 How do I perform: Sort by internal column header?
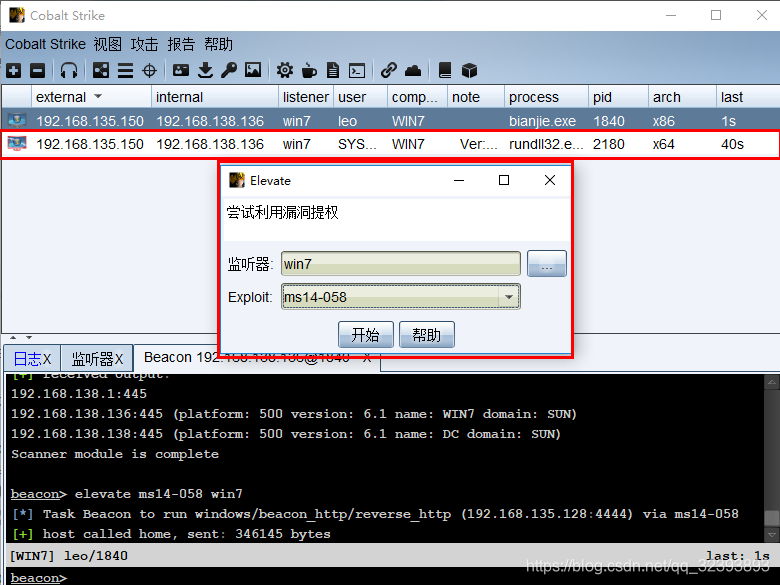215,97
